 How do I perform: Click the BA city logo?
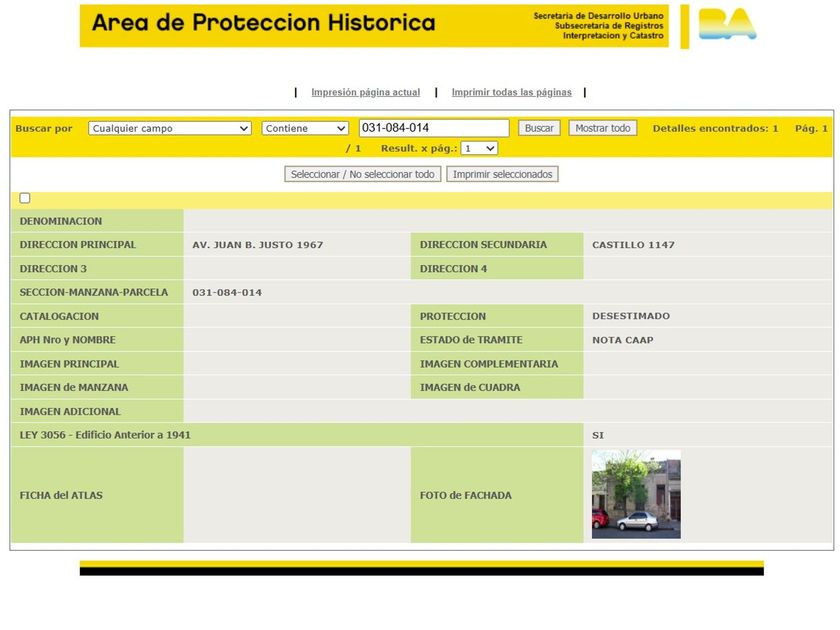728,24
